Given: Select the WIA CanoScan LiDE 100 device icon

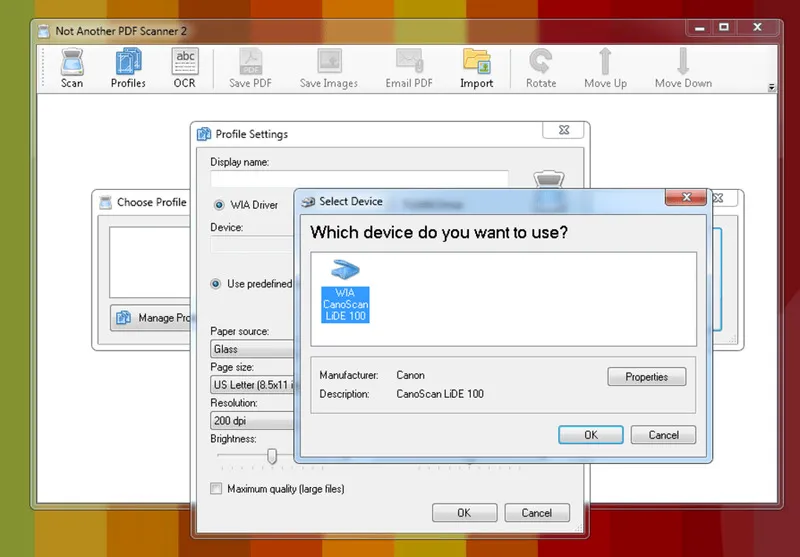Looking at the screenshot, I should pyautogui.click(x=345, y=290).
